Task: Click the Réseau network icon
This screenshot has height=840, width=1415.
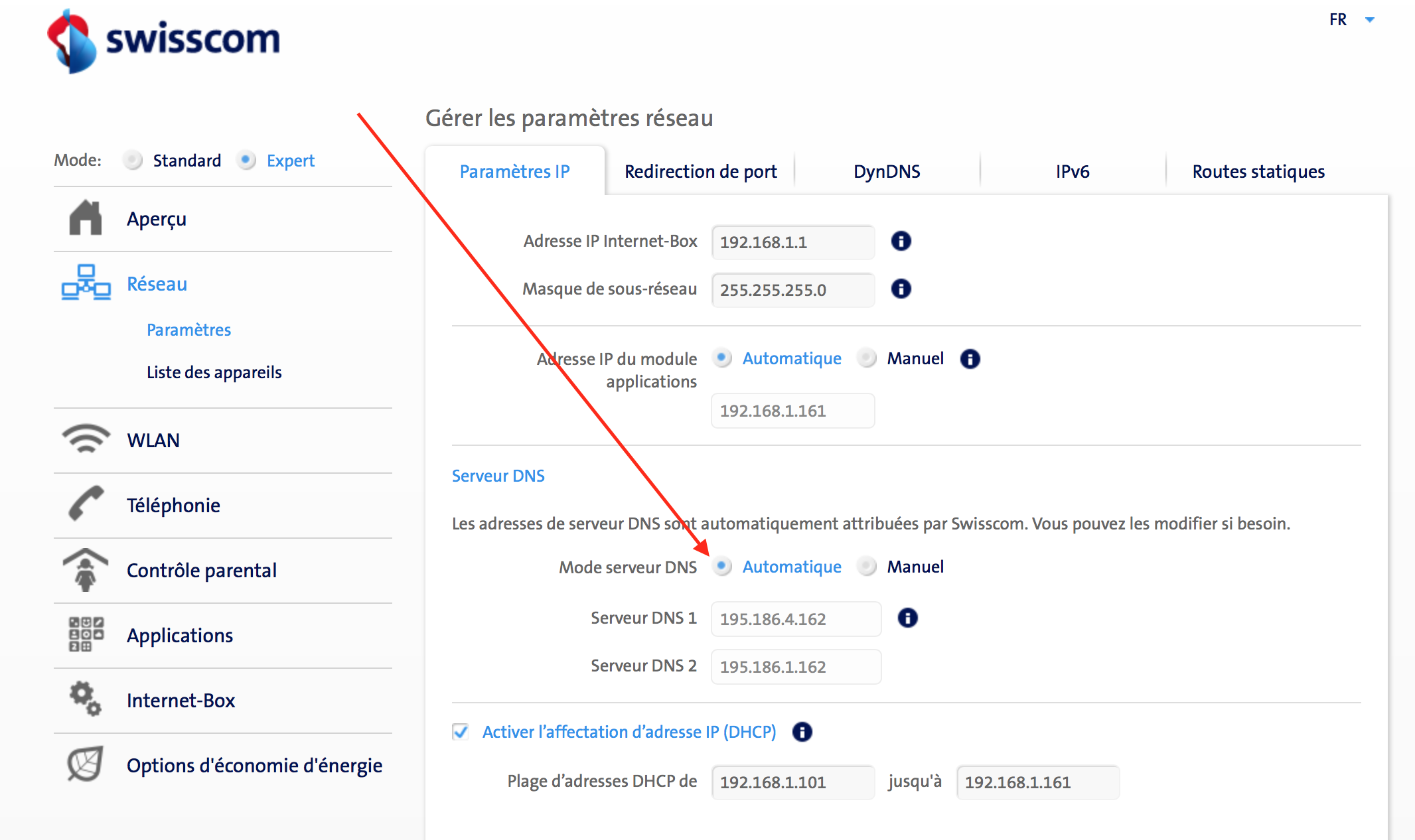Action: 86,283
